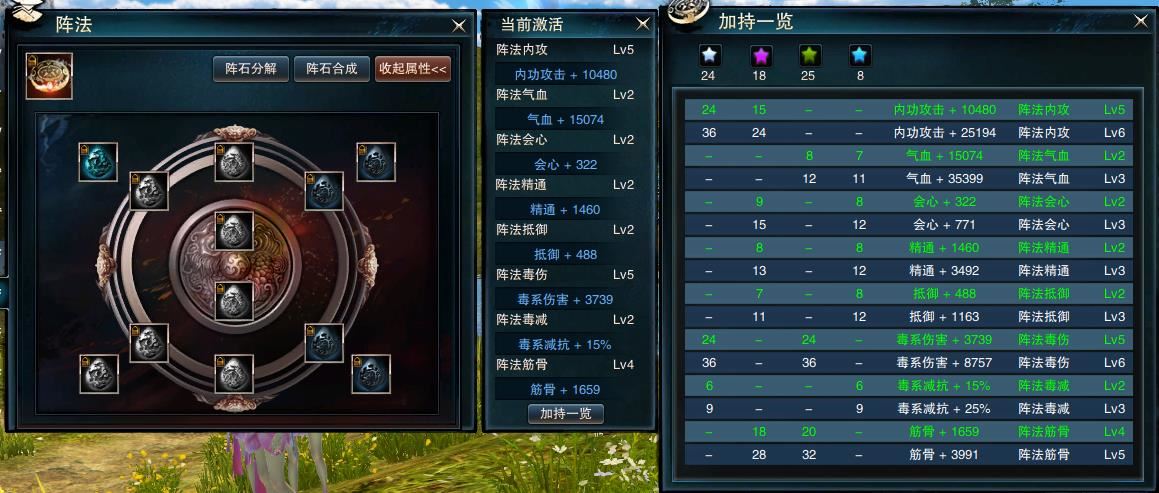Image resolution: width=1159 pixels, height=493 pixels.
Task: Click the green star icon above 25
Action: [x=809, y=55]
